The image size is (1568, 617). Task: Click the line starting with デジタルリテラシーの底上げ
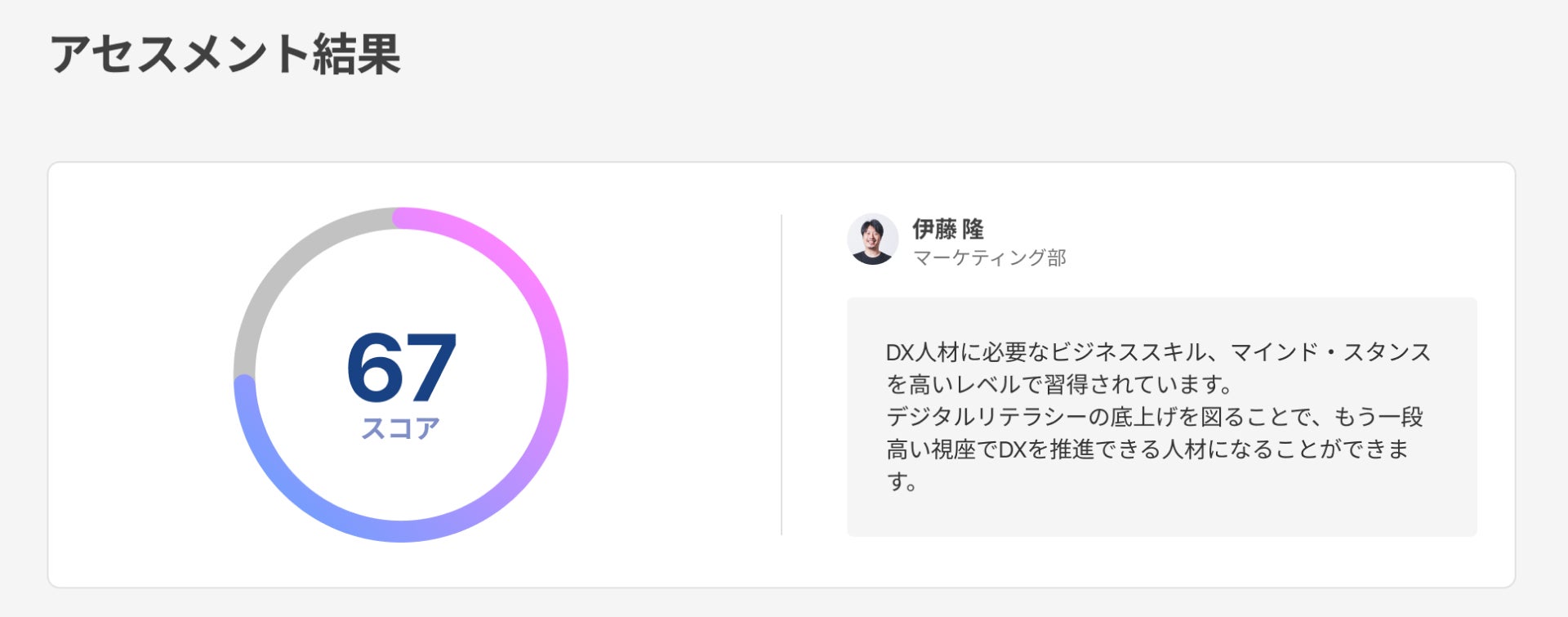(x=1155, y=417)
